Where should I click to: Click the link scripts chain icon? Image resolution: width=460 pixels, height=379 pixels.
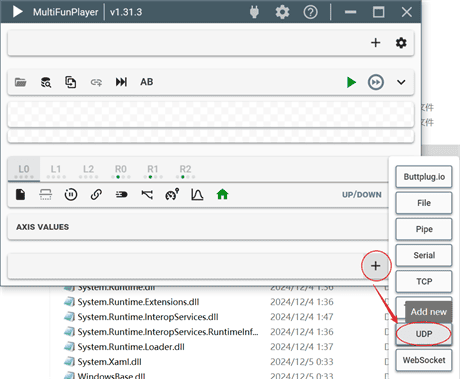[x=96, y=82]
